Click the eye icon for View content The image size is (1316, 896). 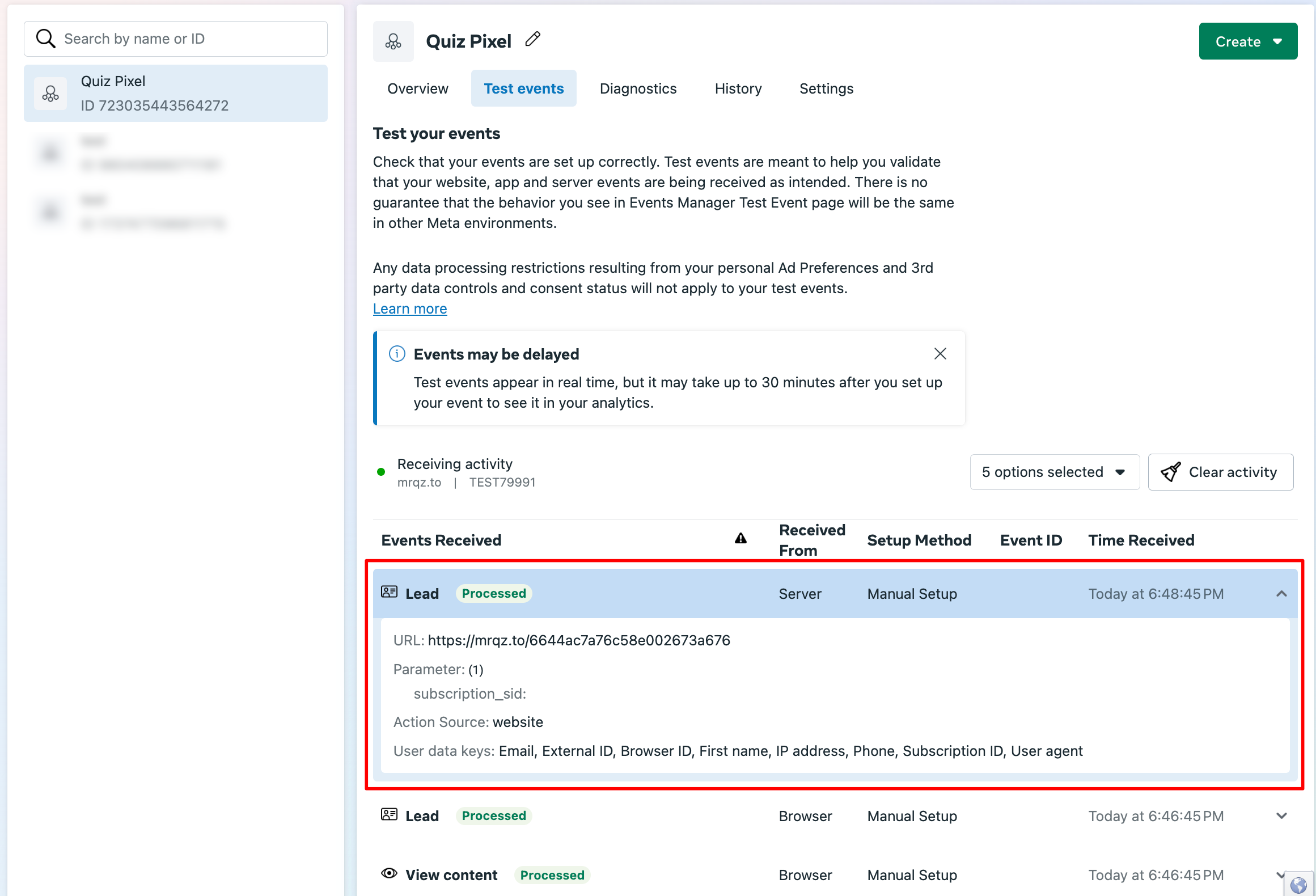click(389, 873)
